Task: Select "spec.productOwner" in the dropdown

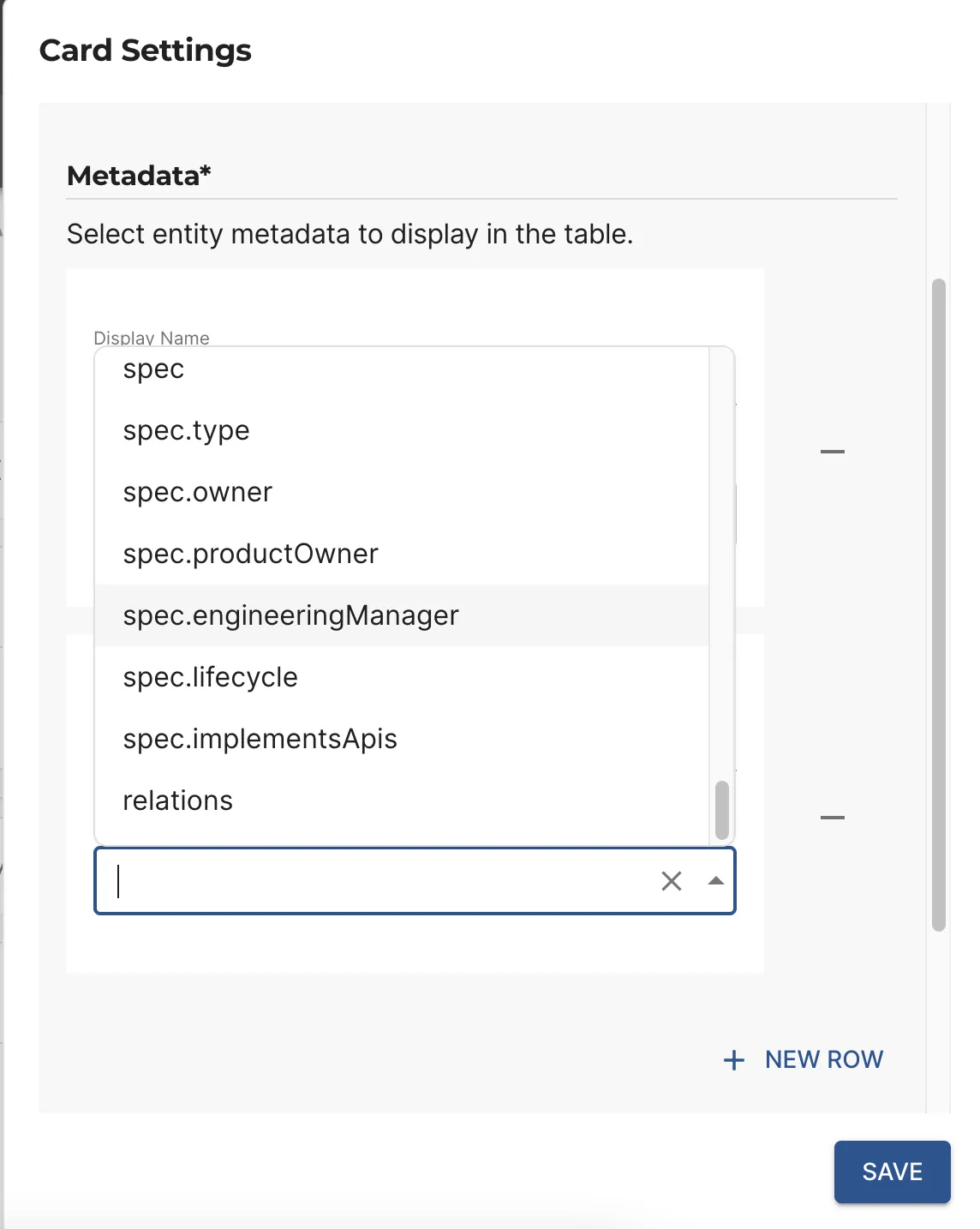Action: (x=251, y=555)
